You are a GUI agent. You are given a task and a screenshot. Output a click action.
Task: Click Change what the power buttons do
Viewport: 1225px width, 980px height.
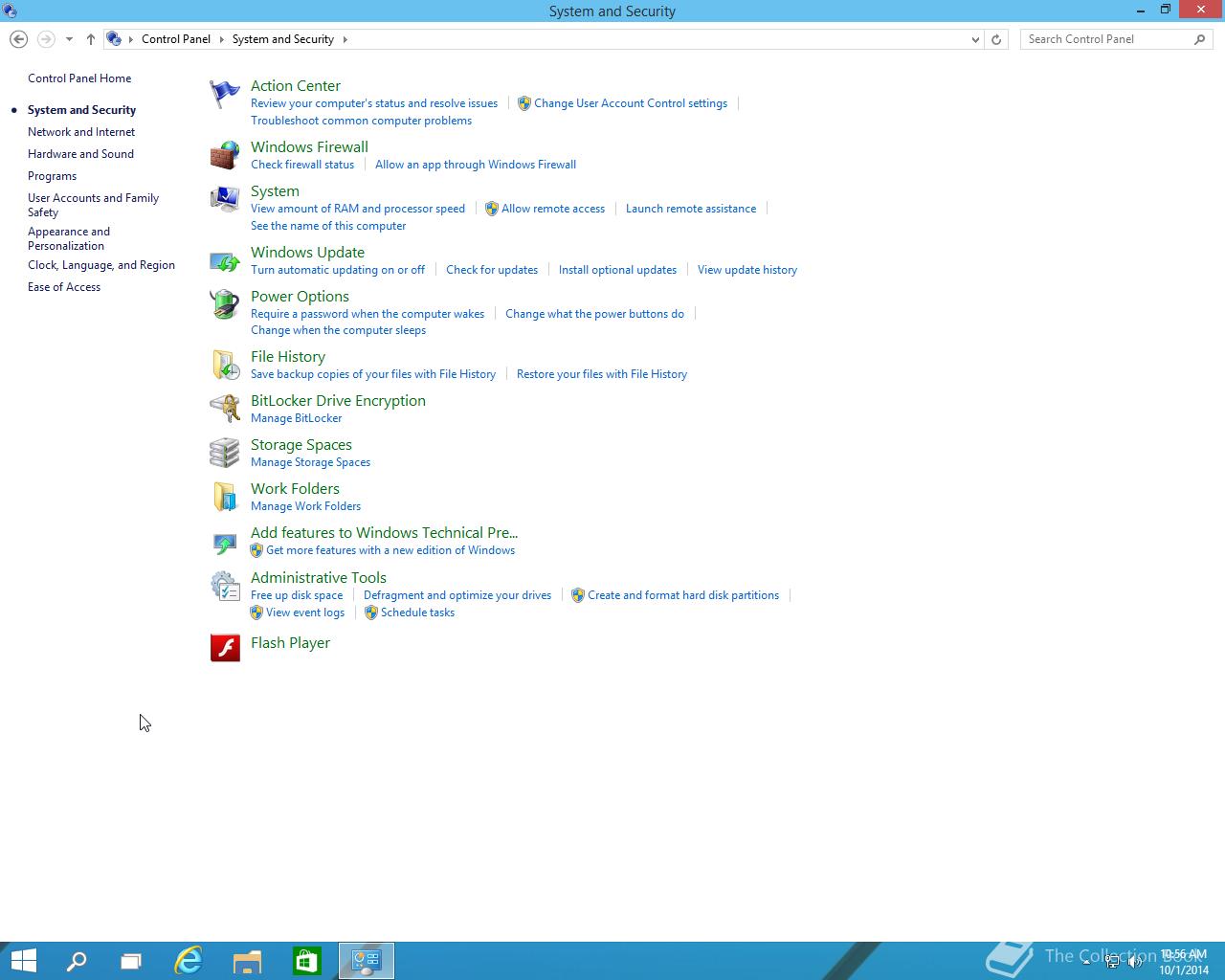[x=594, y=314]
